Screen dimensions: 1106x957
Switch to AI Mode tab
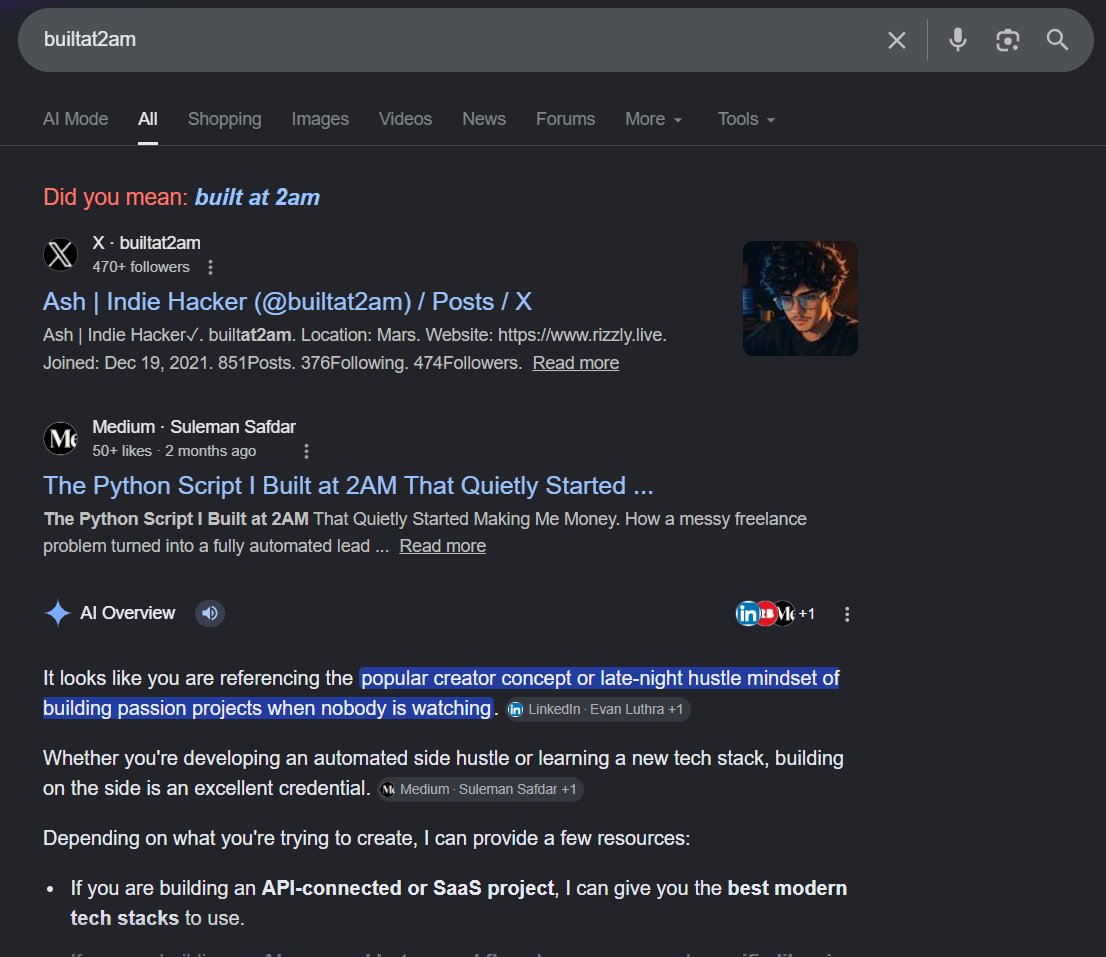coord(75,119)
